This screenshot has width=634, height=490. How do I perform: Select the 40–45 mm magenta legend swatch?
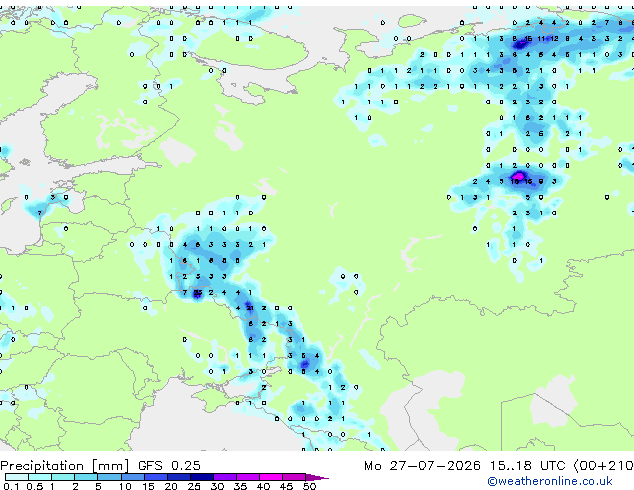(x=271, y=477)
